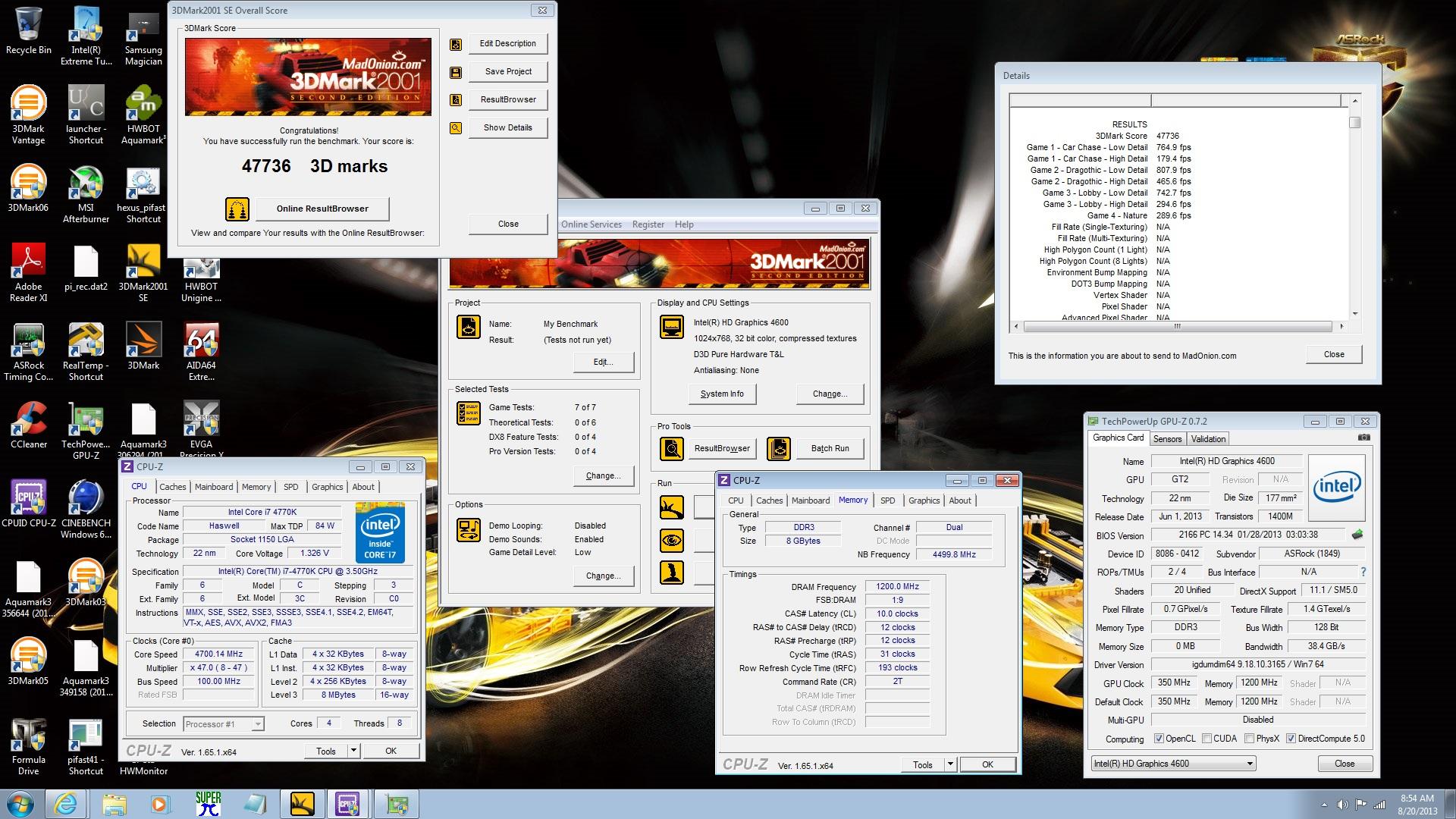Open Internet Explorer from the taskbar
This screenshot has height=819, width=1456.
(66, 804)
